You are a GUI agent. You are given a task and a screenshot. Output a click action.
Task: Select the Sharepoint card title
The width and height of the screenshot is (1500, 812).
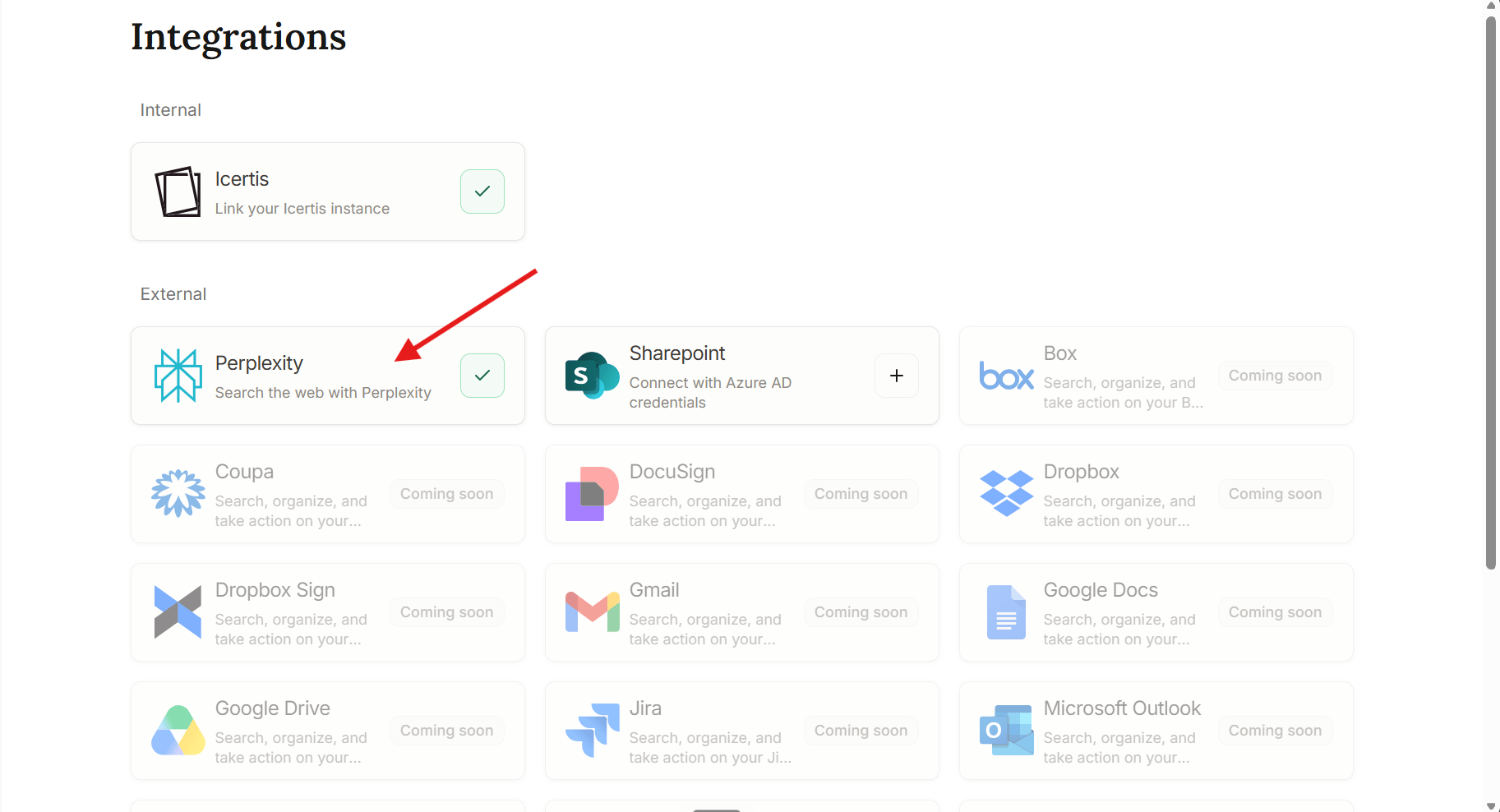click(677, 353)
